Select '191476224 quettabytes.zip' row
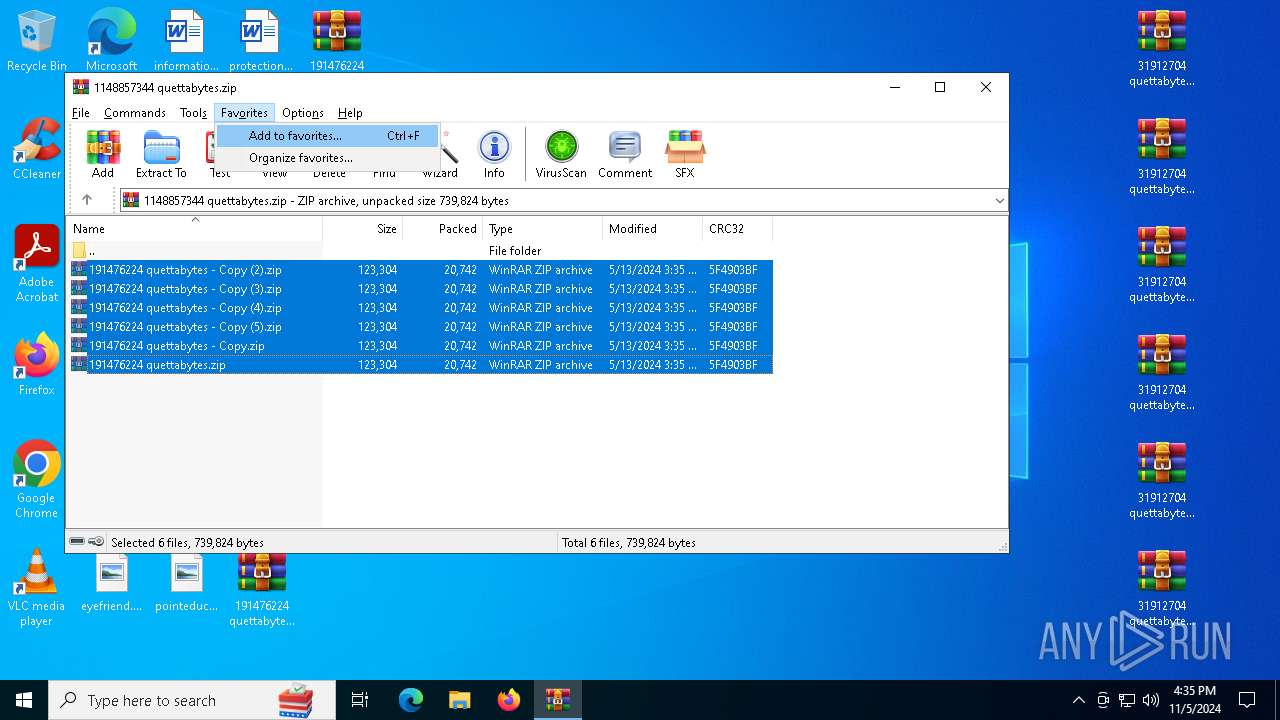 [x=420, y=365]
